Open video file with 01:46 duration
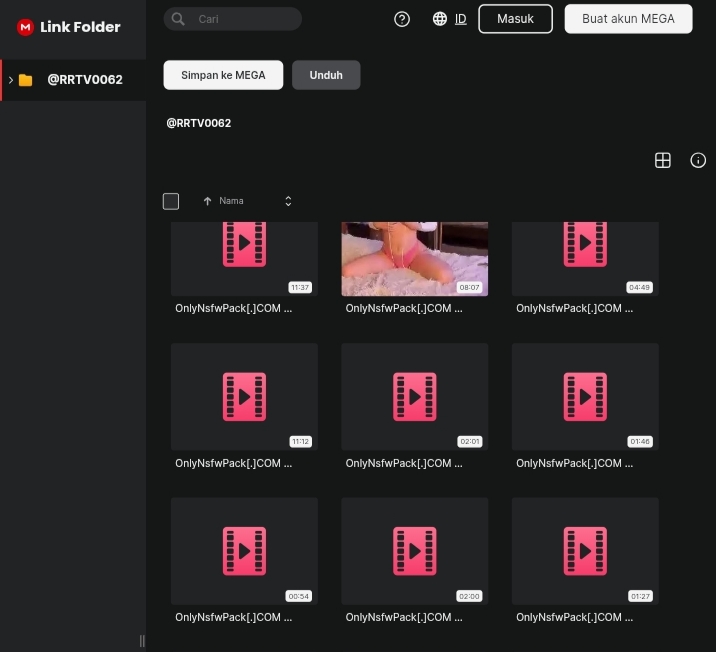The width and height of the screenshot is (716, 652). (585, 397)
